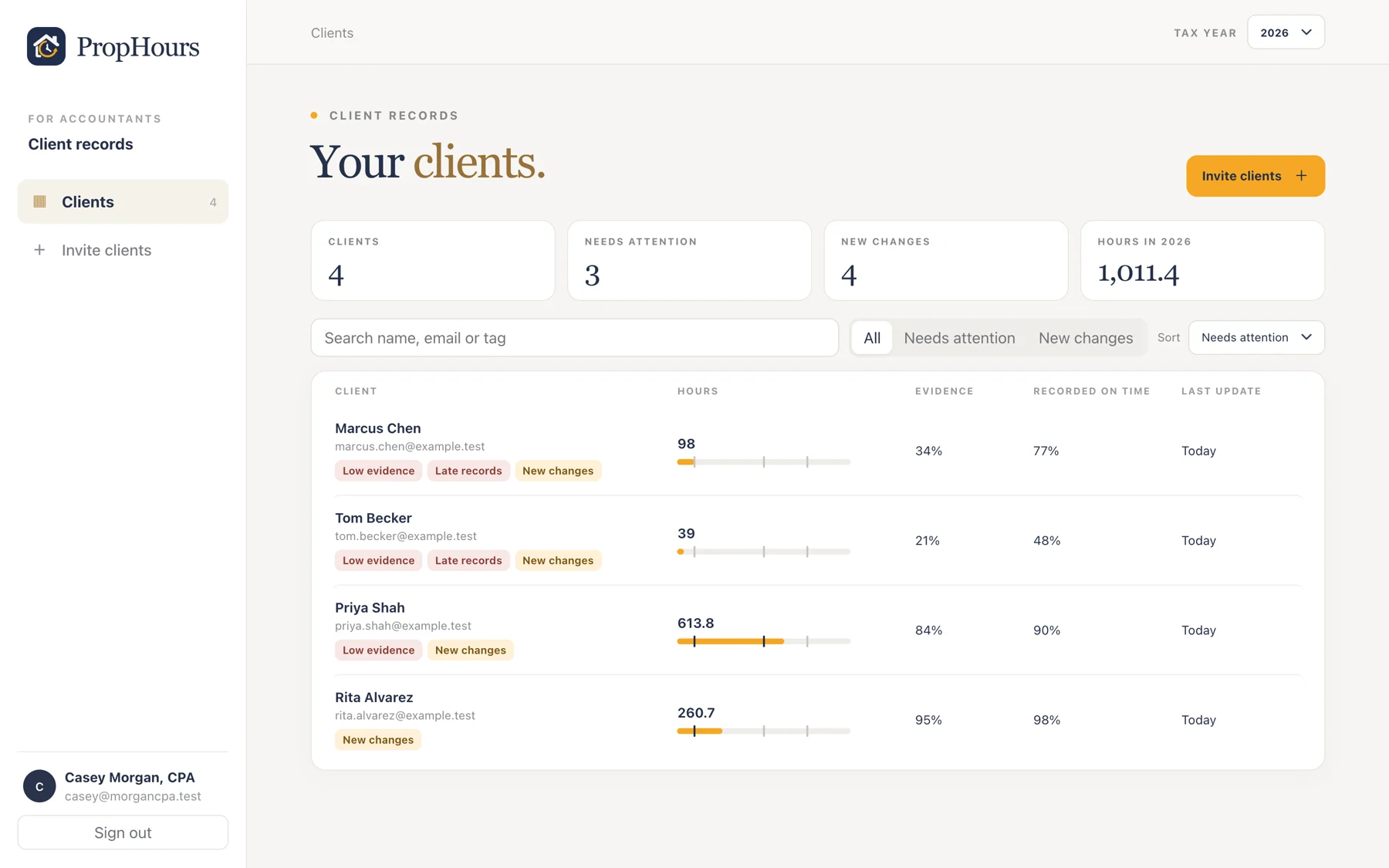Image resolution: width=1389 pixels, height=868 pixels.
Task: Open the Tax Year 2026 dropdown
Action: [x=1286, y=32]
